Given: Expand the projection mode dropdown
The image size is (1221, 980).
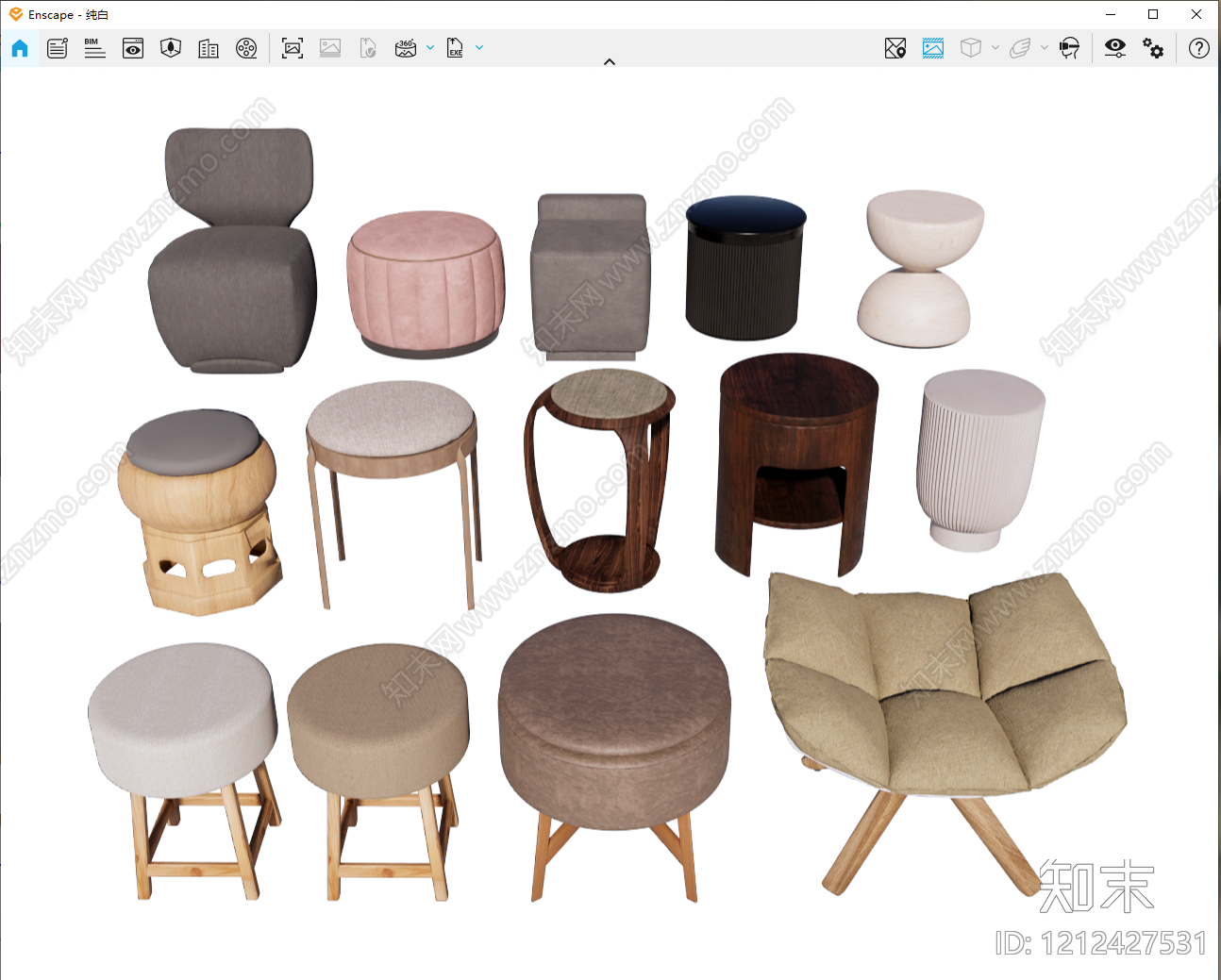Looking at the screenshot, I should point(995,47).
